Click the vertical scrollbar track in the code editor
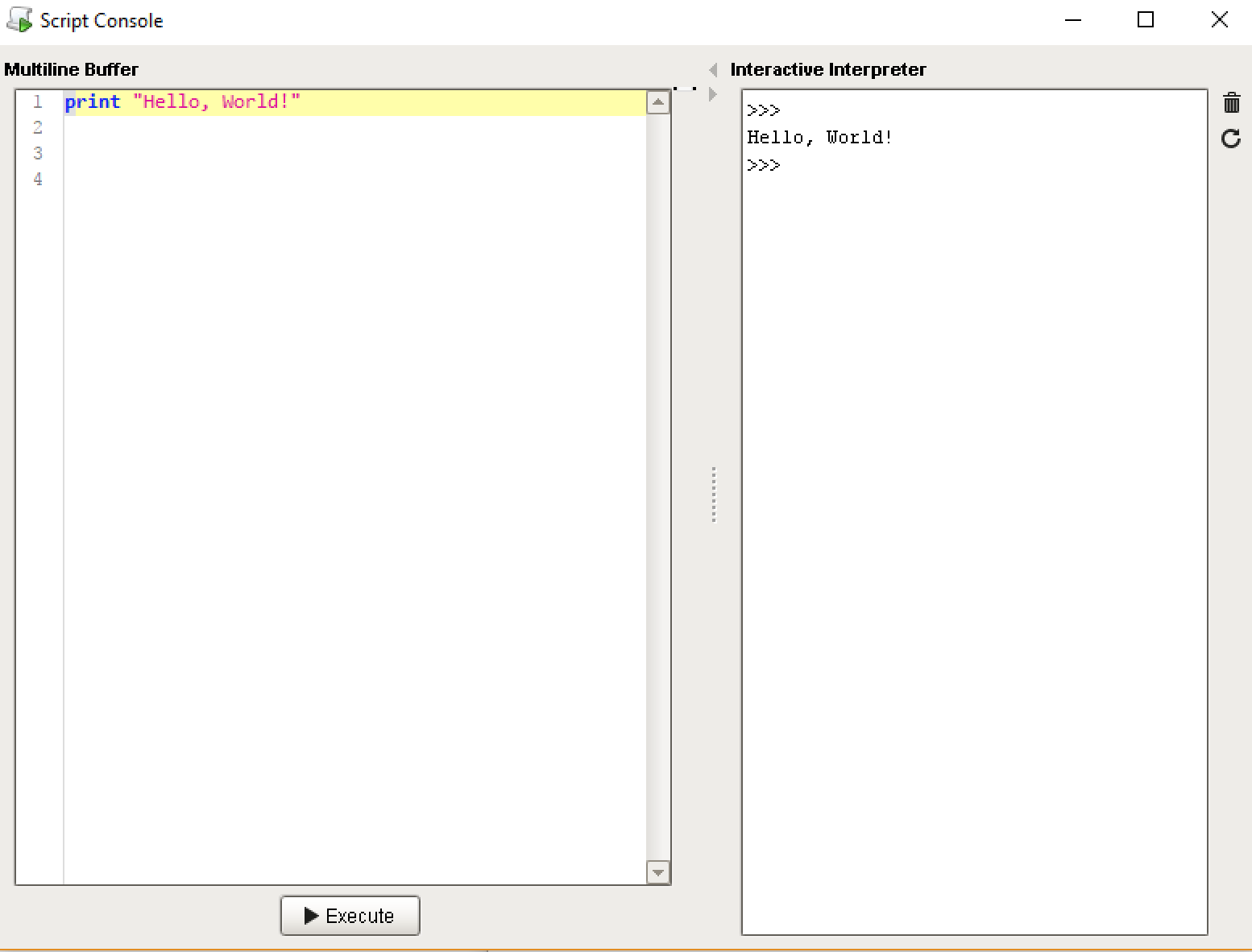The height and width of the screenshot is (952, 1252). pos(658,483)
